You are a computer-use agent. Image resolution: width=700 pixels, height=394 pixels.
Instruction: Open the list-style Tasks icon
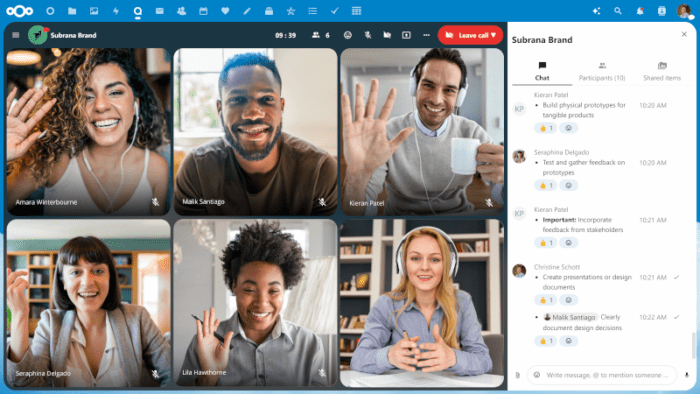312,11
